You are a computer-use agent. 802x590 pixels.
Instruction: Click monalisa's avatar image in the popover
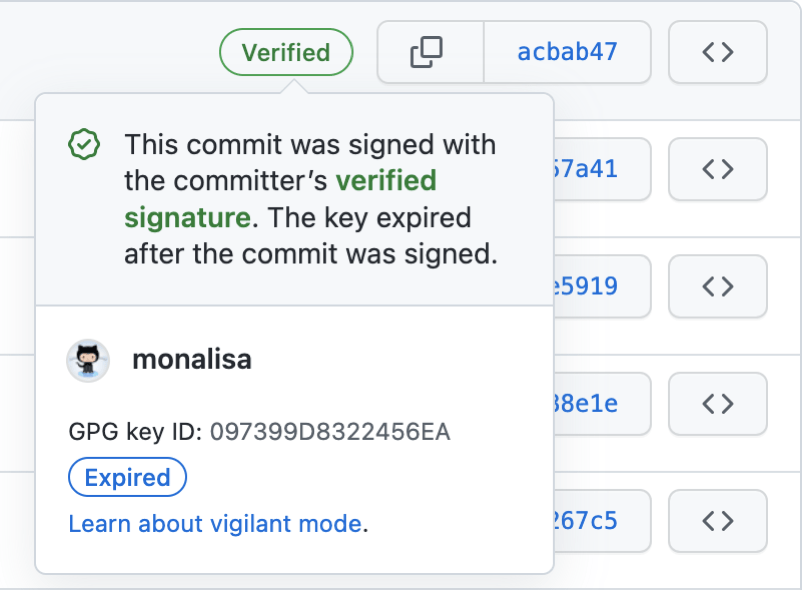[x=88, y=360]
